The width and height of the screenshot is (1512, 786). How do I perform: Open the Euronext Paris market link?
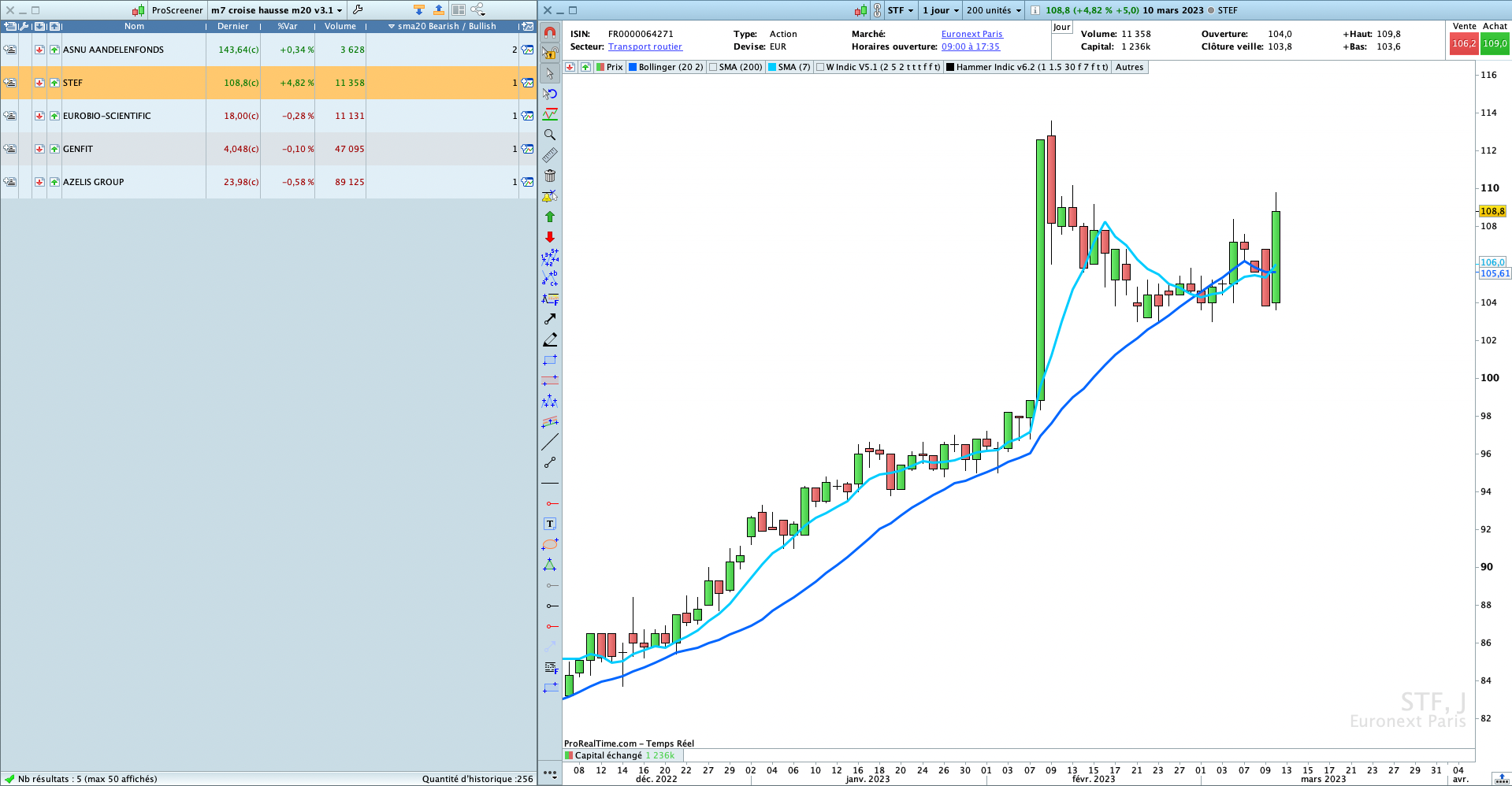point(972,34)
